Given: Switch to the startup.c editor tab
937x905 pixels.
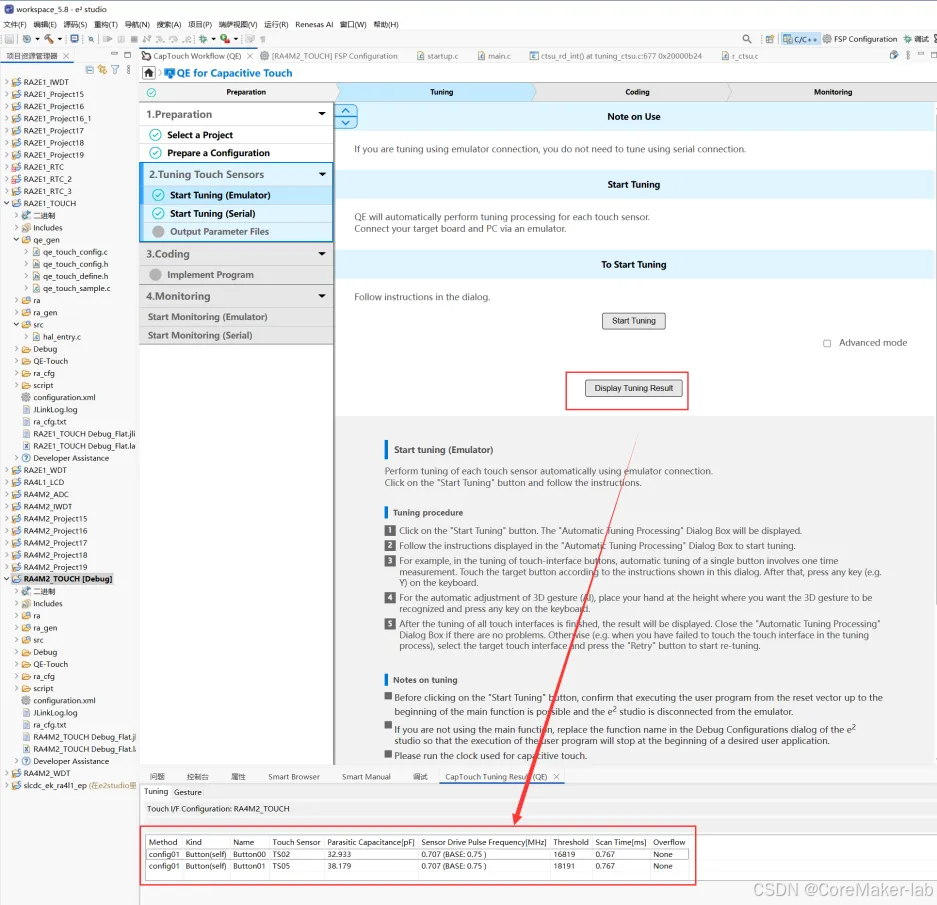Looking at the screenshot, I should pos(437,56).
